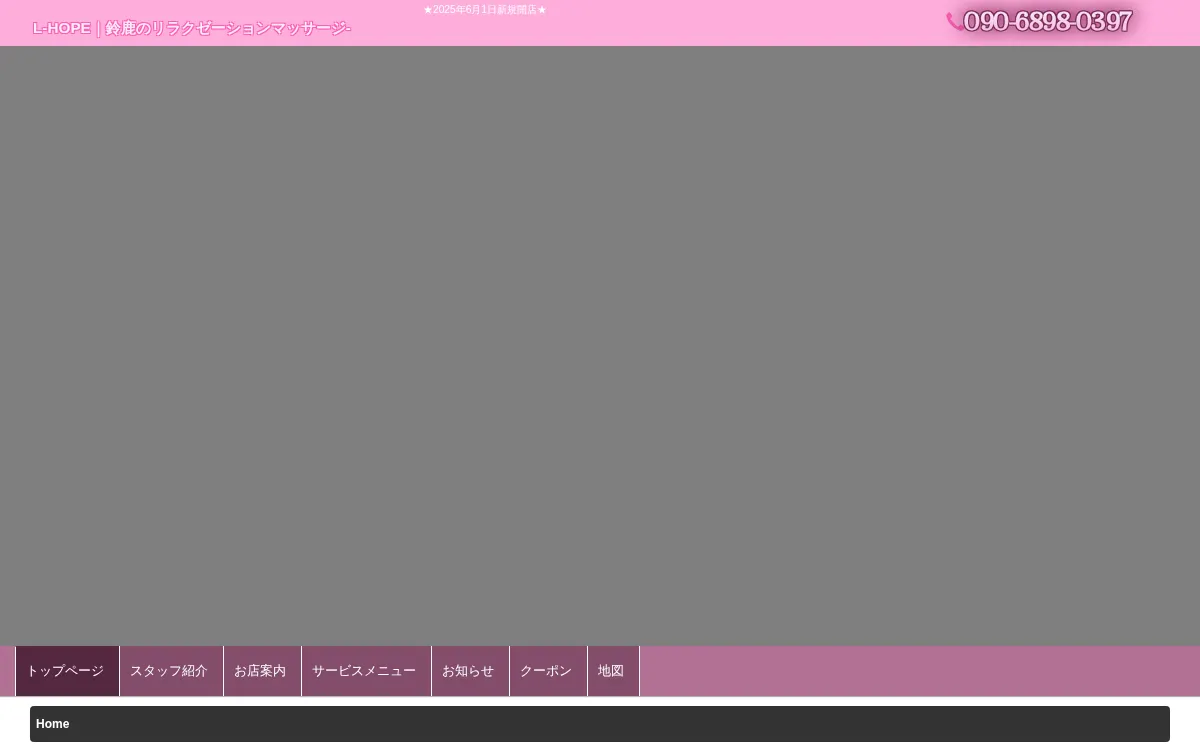Click empty navigation bar space after 地図
The height and width of the screenshot is (750, 1200).
[920, 671]
